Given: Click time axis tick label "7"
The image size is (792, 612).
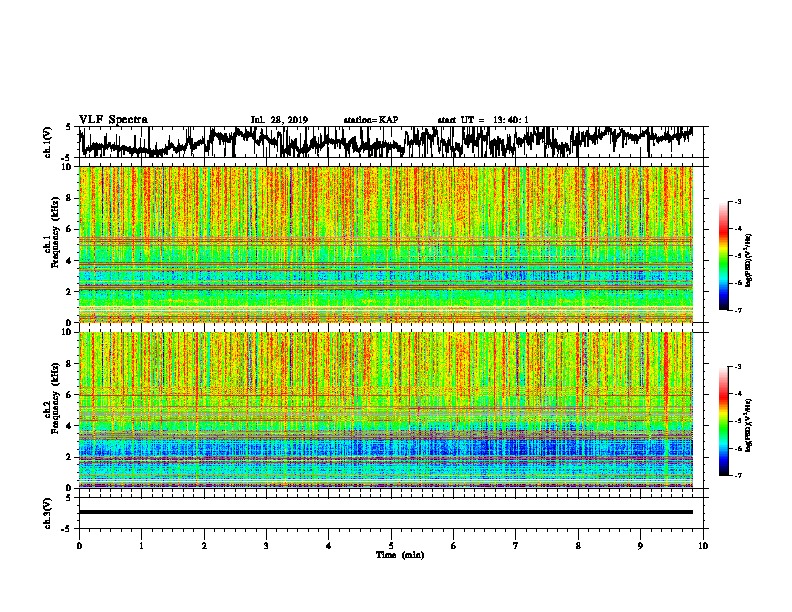Looking at the screenshot, I should pyautogui.click(x=516, y=546).
